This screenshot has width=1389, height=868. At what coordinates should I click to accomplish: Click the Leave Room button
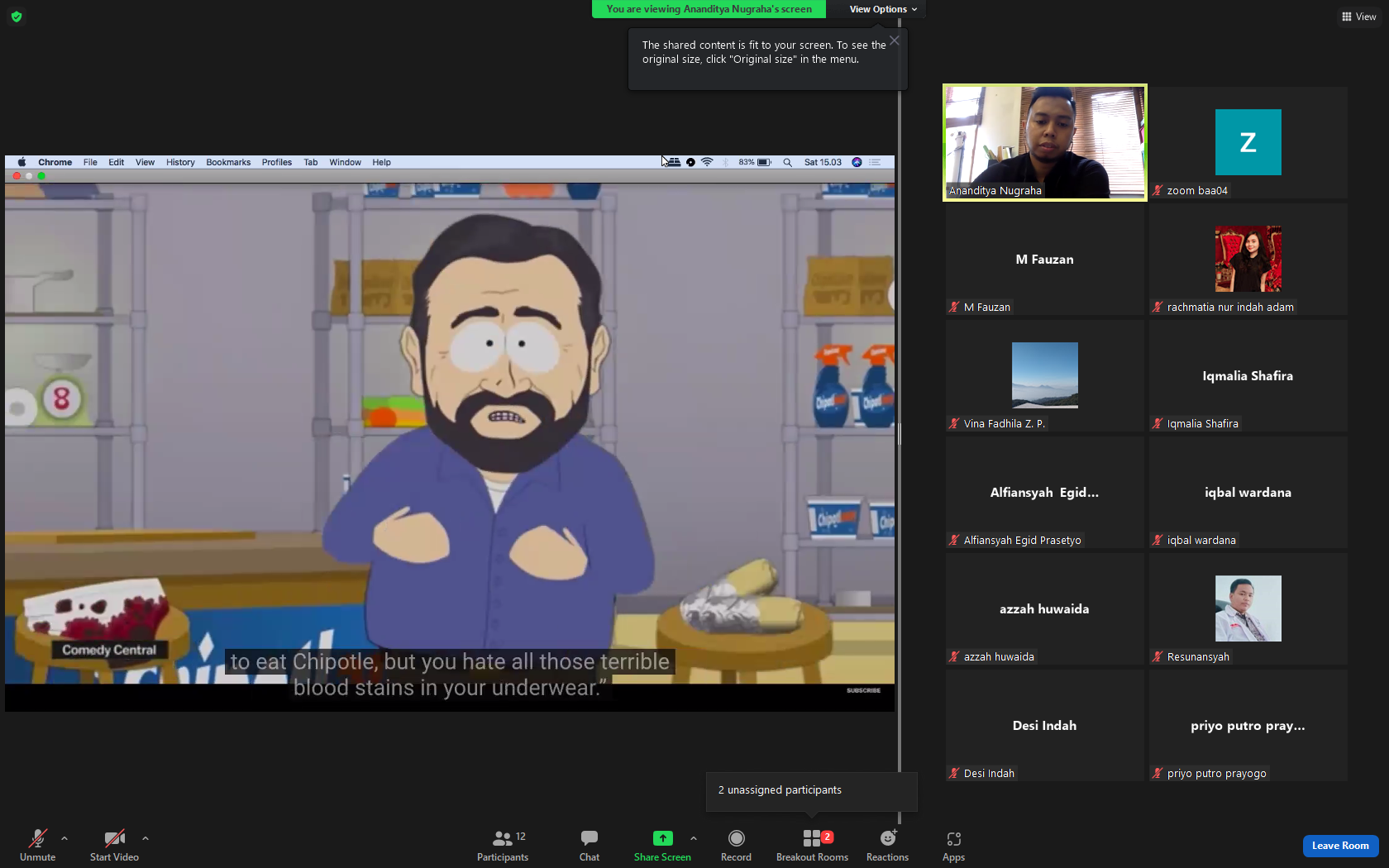tap(1340, 846)
